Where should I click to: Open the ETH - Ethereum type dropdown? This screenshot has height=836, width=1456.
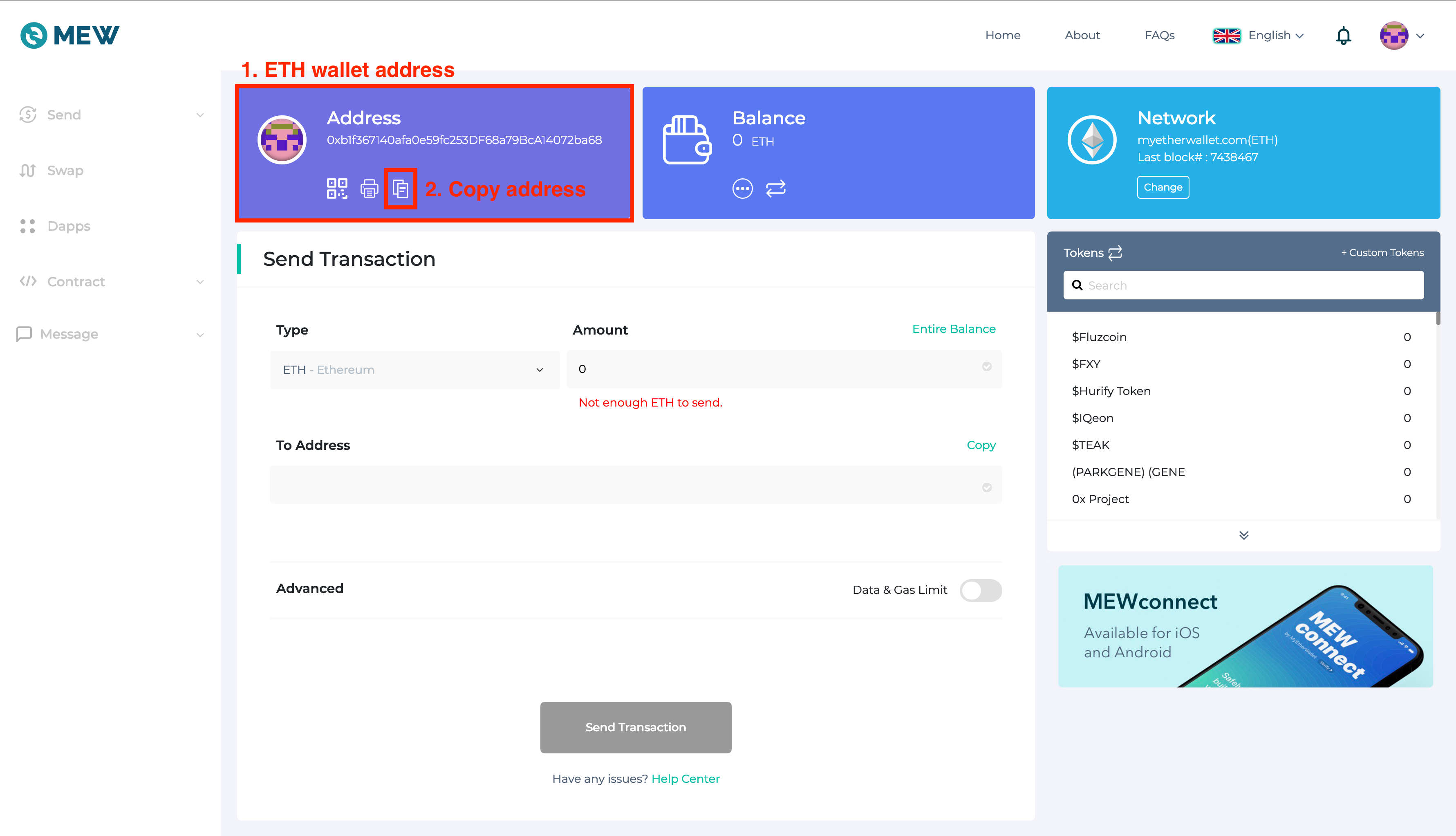(x=415, y=370)
